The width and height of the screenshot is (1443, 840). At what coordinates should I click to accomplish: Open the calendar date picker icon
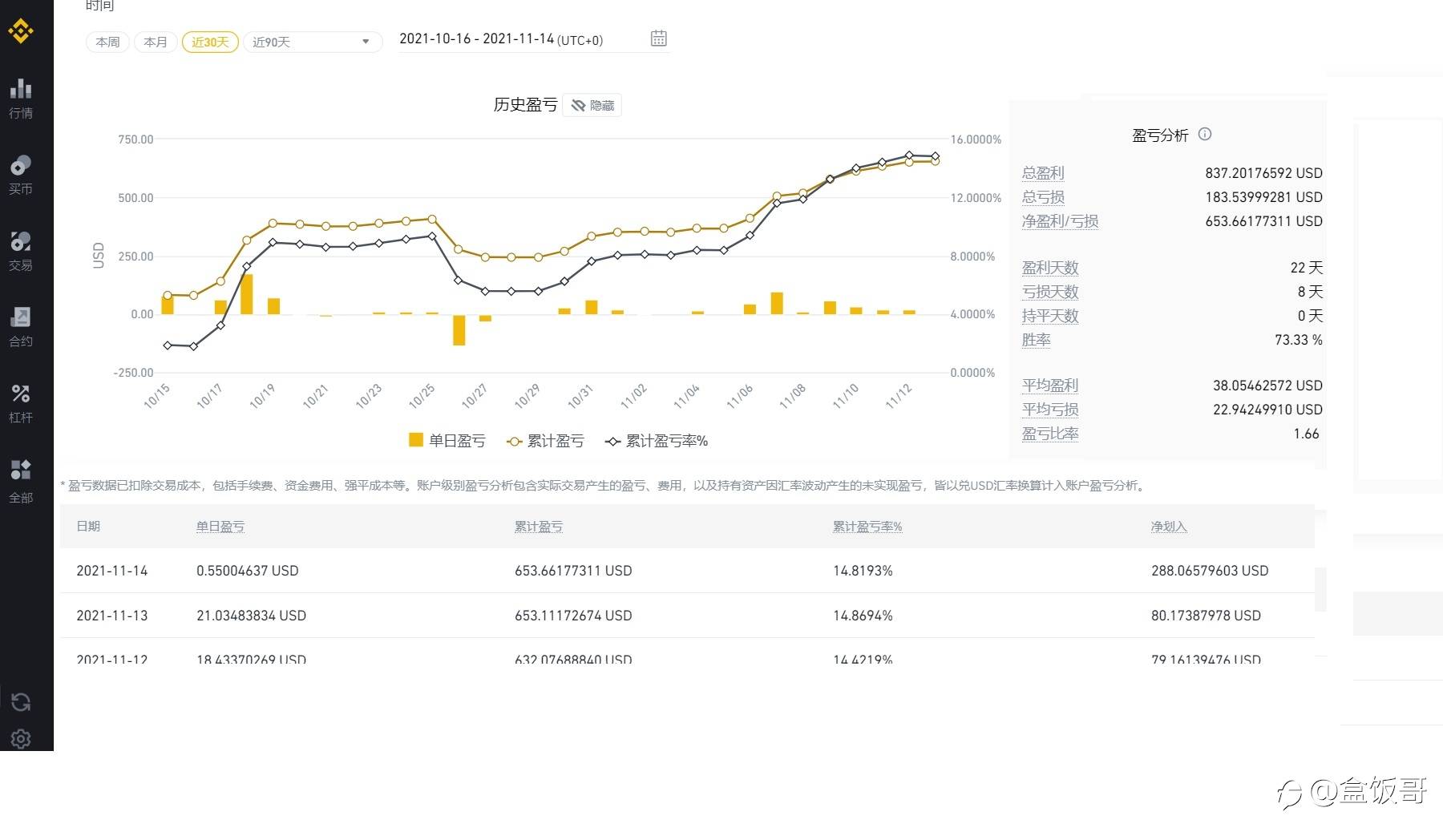pyautogui.click(x=658, y=38)
